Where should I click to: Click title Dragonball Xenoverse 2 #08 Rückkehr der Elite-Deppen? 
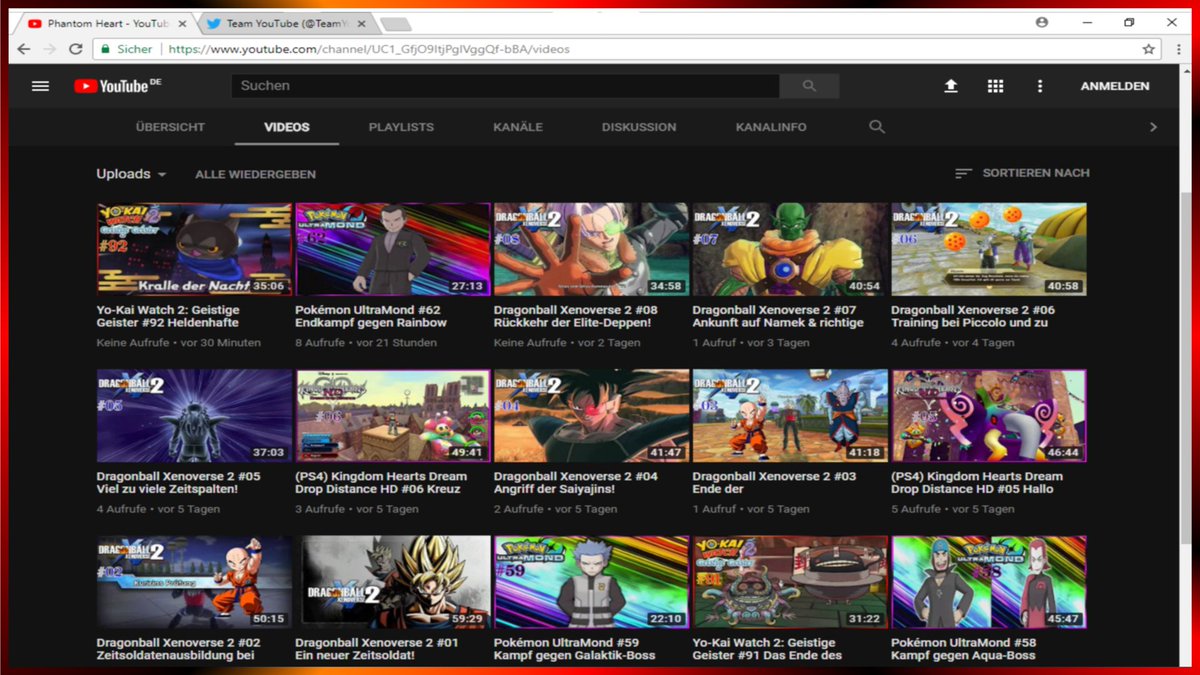click(x=576, y=316)
